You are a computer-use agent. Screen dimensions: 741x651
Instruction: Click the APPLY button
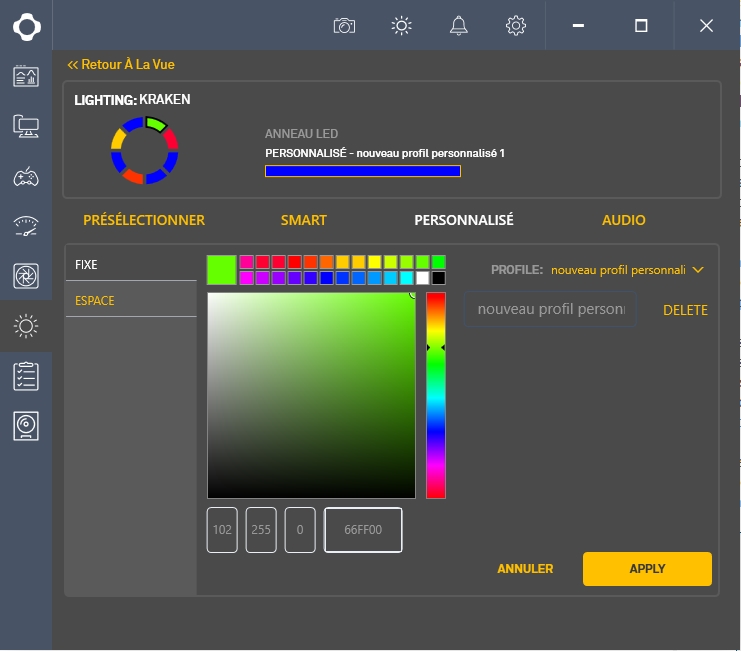pos(647,569)
